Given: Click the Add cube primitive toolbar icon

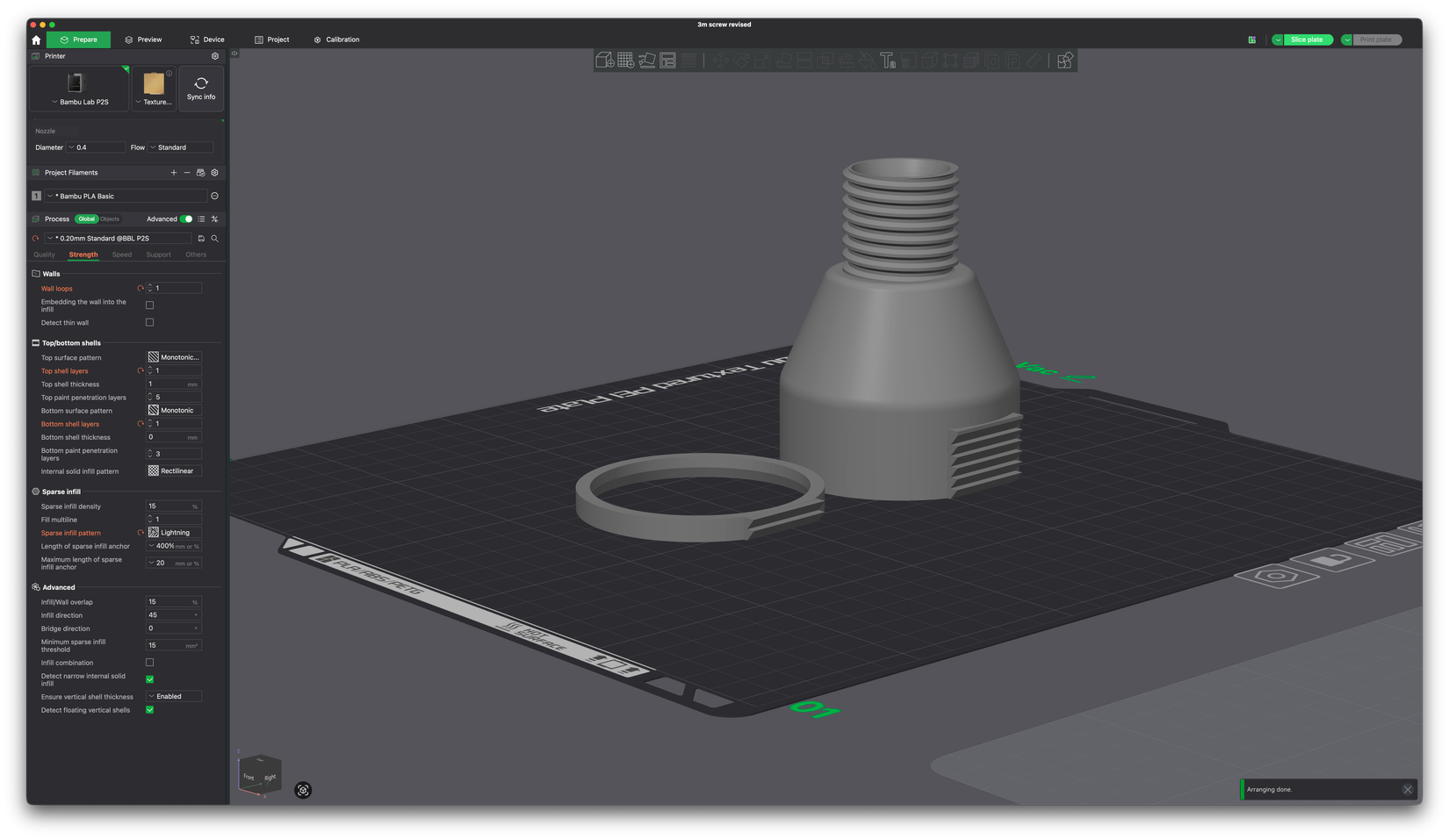Looking at the screenshot, I should 604,61.
